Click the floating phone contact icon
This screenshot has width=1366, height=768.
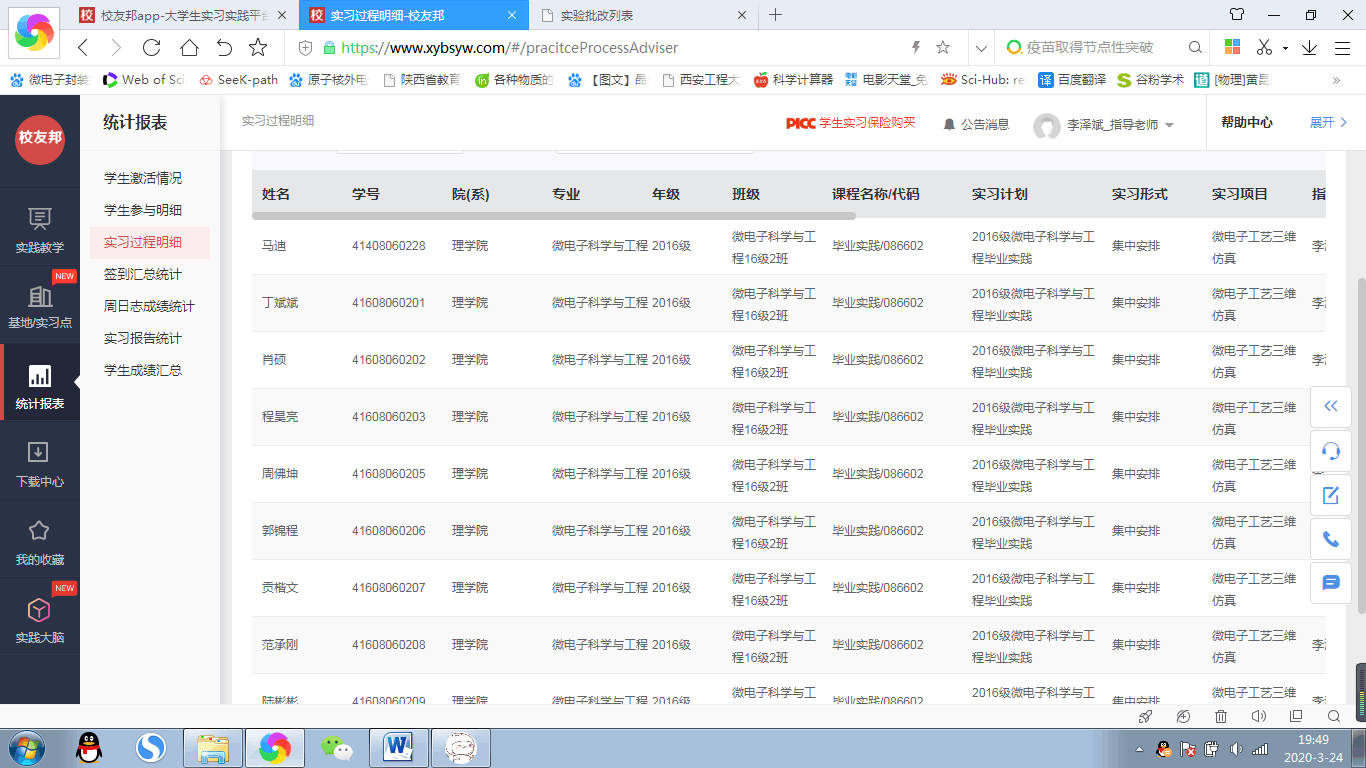point(1330,539)
